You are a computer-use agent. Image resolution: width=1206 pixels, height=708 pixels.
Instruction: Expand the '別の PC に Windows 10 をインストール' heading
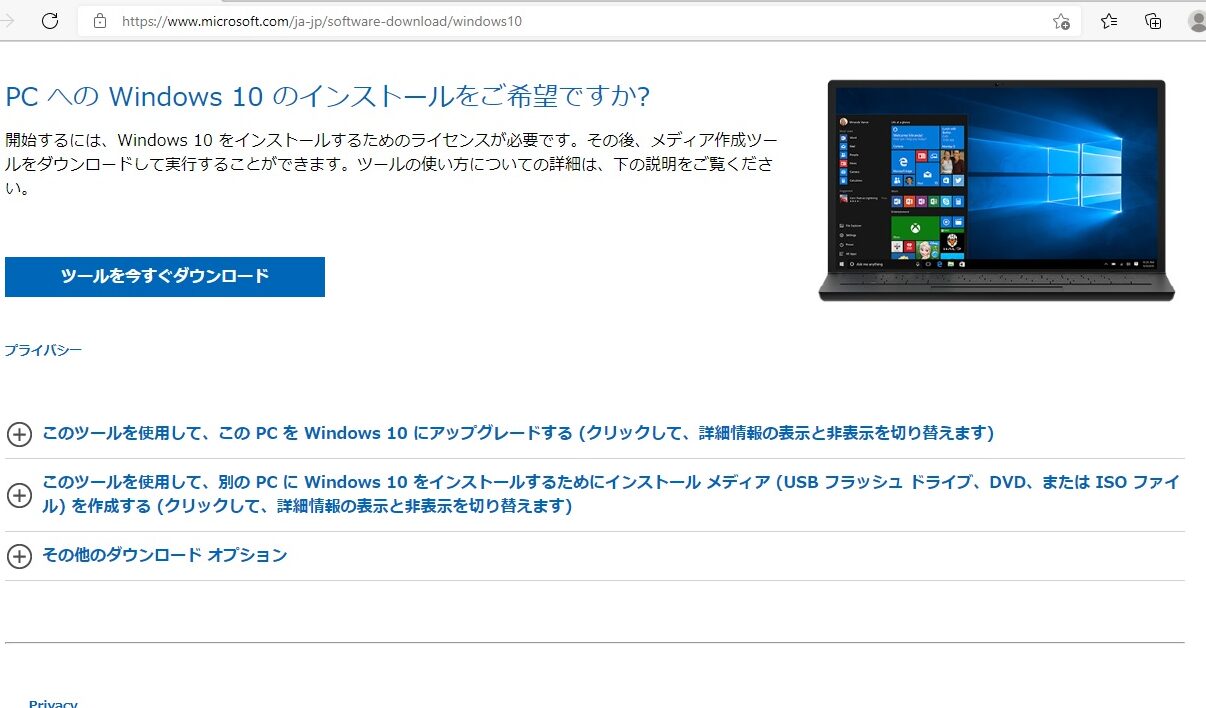[x=611, y=494]
